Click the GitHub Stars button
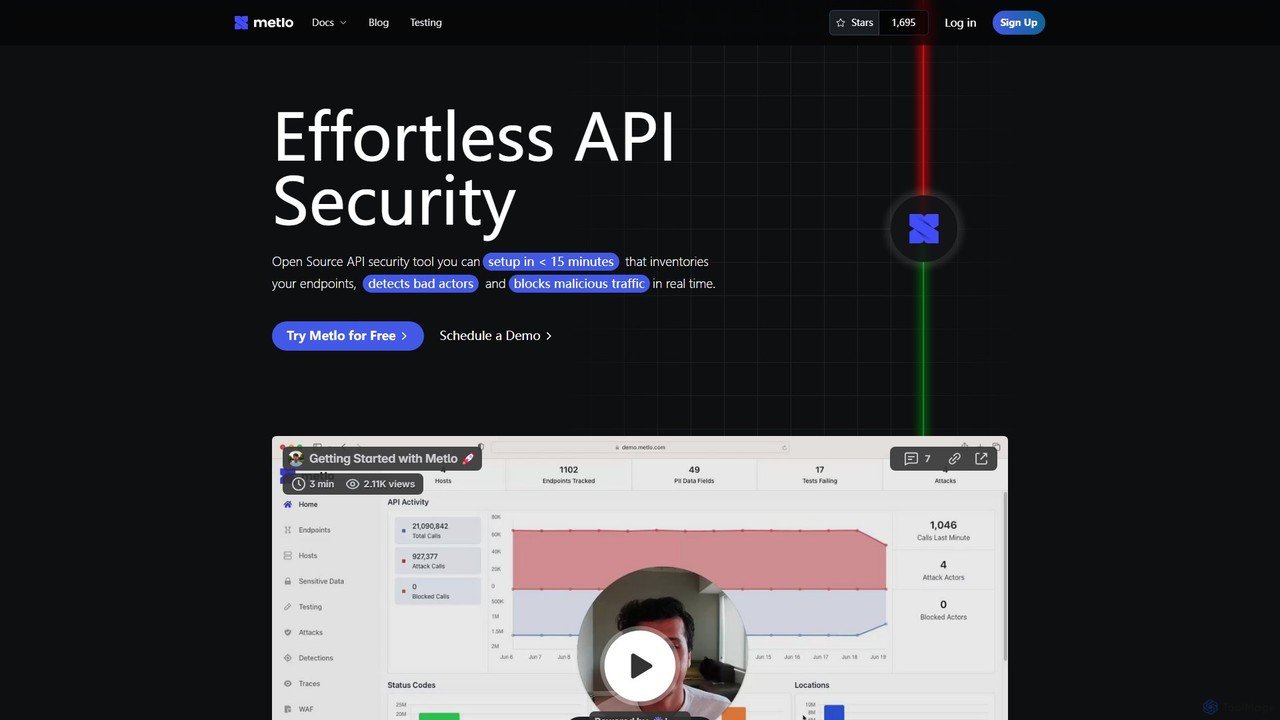This screenshot has width=1280, height=720. (x=855, y=22)
